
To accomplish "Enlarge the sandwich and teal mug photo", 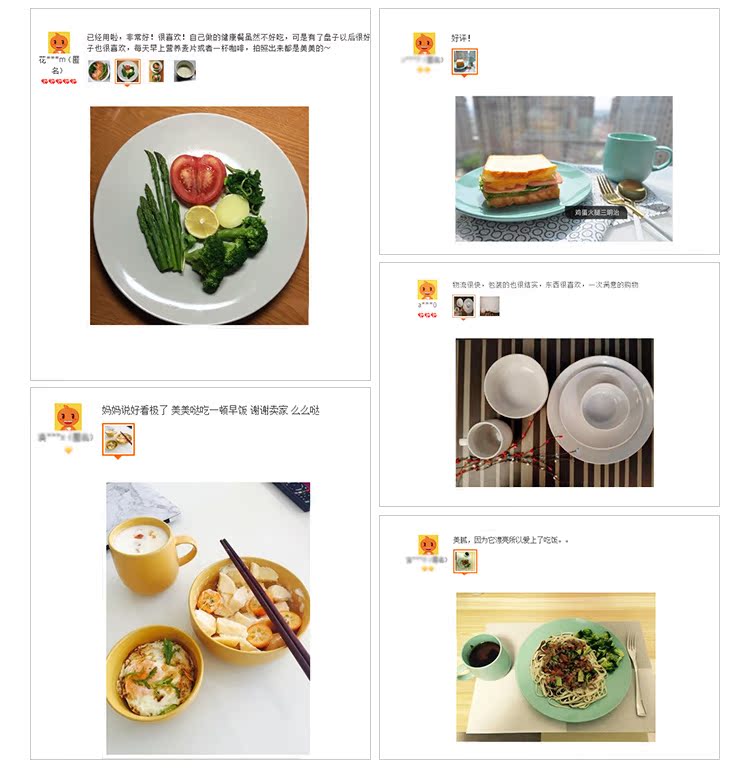I will pyautogui.click(x=563, y=169).
